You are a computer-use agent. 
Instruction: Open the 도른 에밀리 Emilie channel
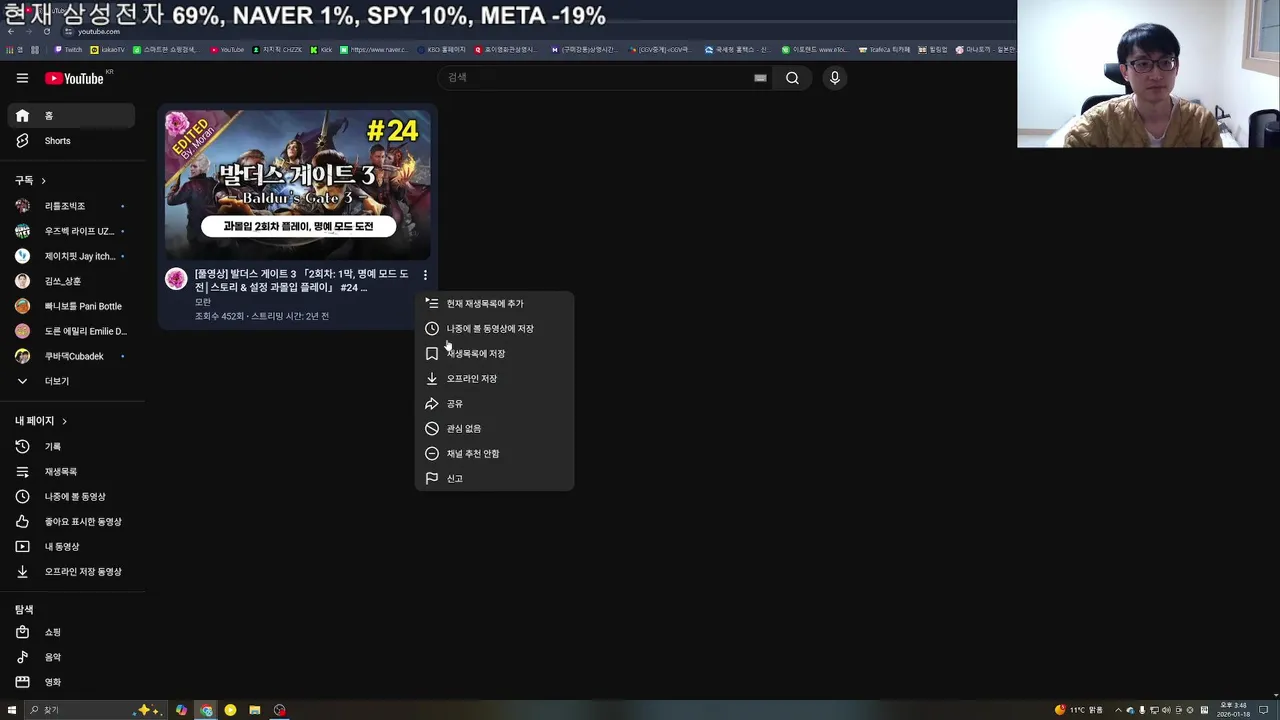[71, 331]
